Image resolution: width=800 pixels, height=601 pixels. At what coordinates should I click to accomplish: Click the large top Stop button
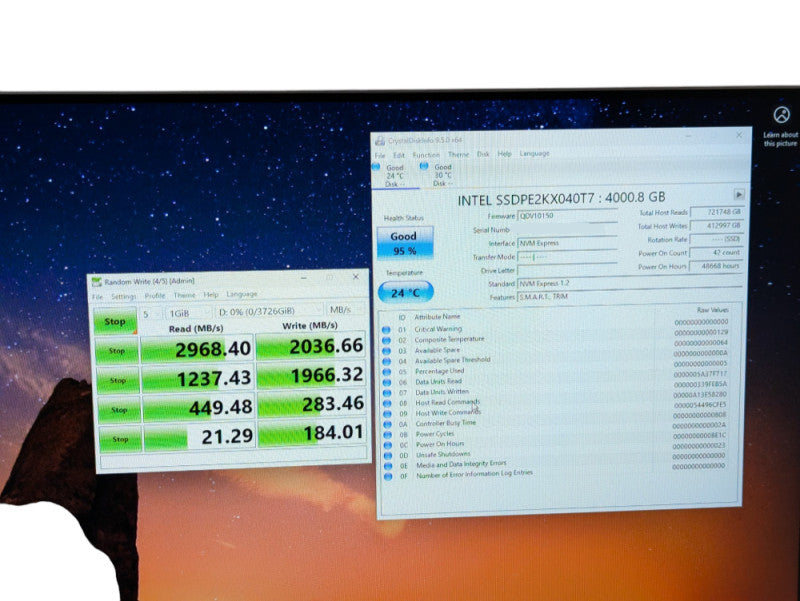click(x=115, y=321)
